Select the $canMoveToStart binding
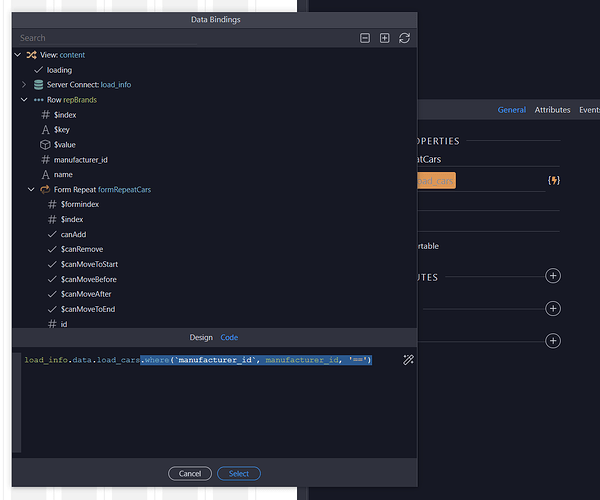Viewport: 600px width, 500px height. pos(88,264)
